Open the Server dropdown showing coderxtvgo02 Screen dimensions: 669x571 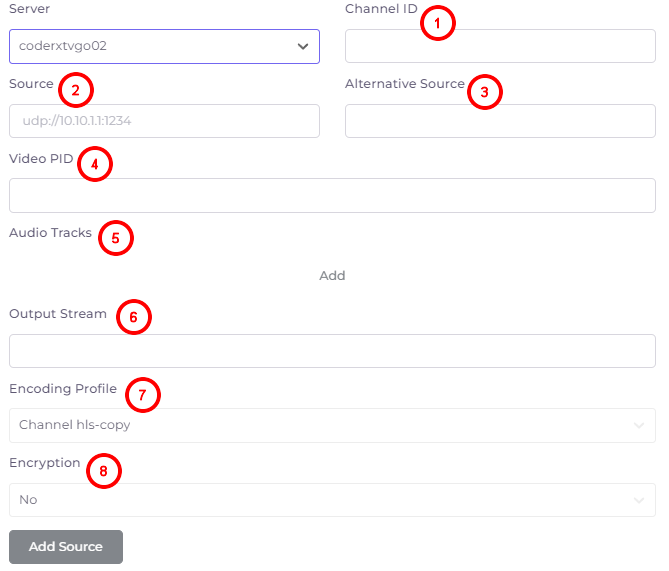(164, 46)
